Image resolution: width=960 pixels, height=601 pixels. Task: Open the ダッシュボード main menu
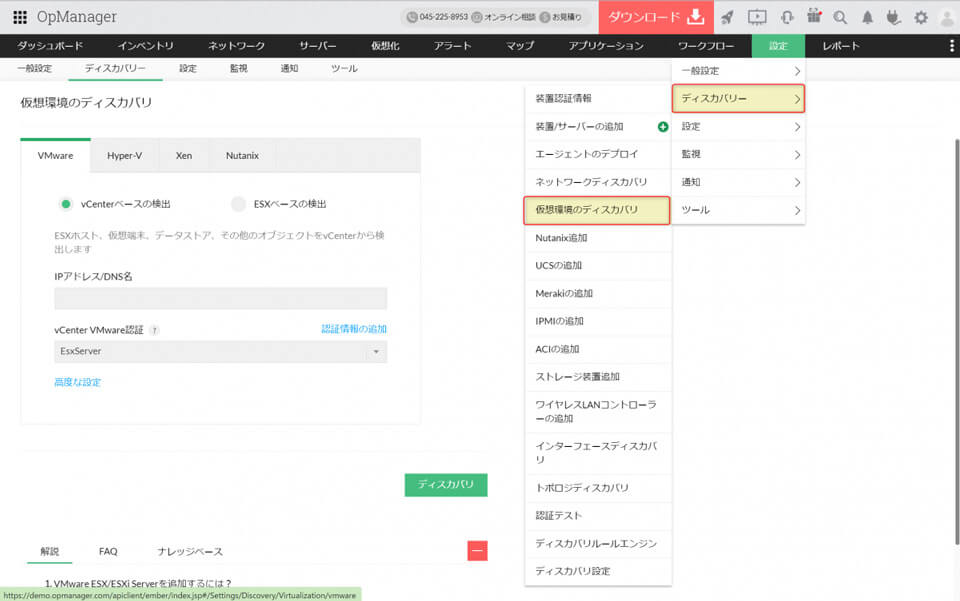coord(50,46)
